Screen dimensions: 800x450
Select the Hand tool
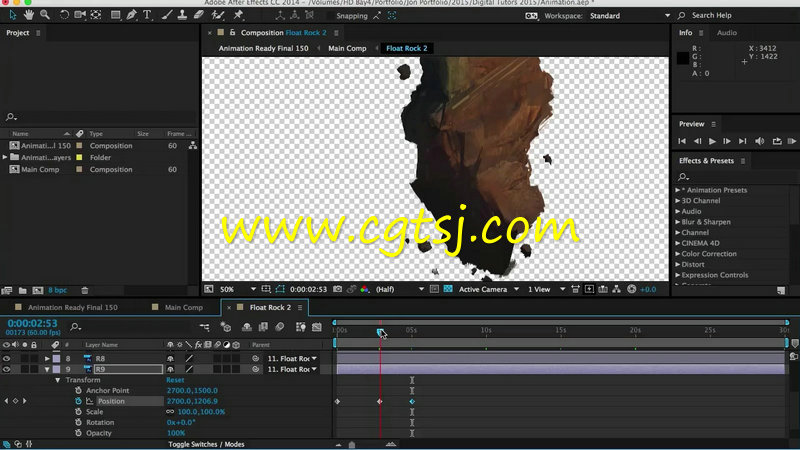coord(29,15)
